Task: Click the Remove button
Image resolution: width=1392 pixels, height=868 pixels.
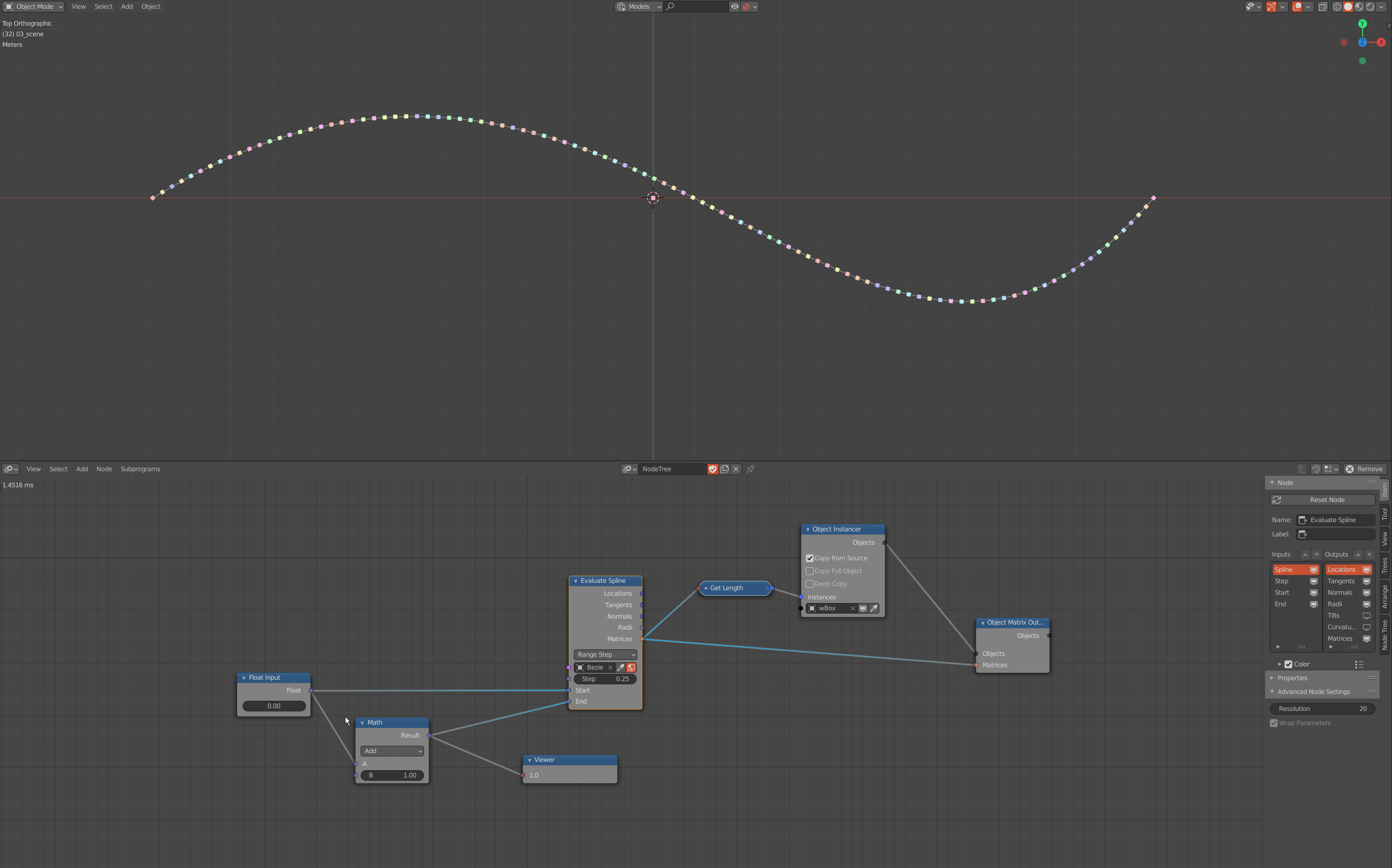Action: [1365, 469]
